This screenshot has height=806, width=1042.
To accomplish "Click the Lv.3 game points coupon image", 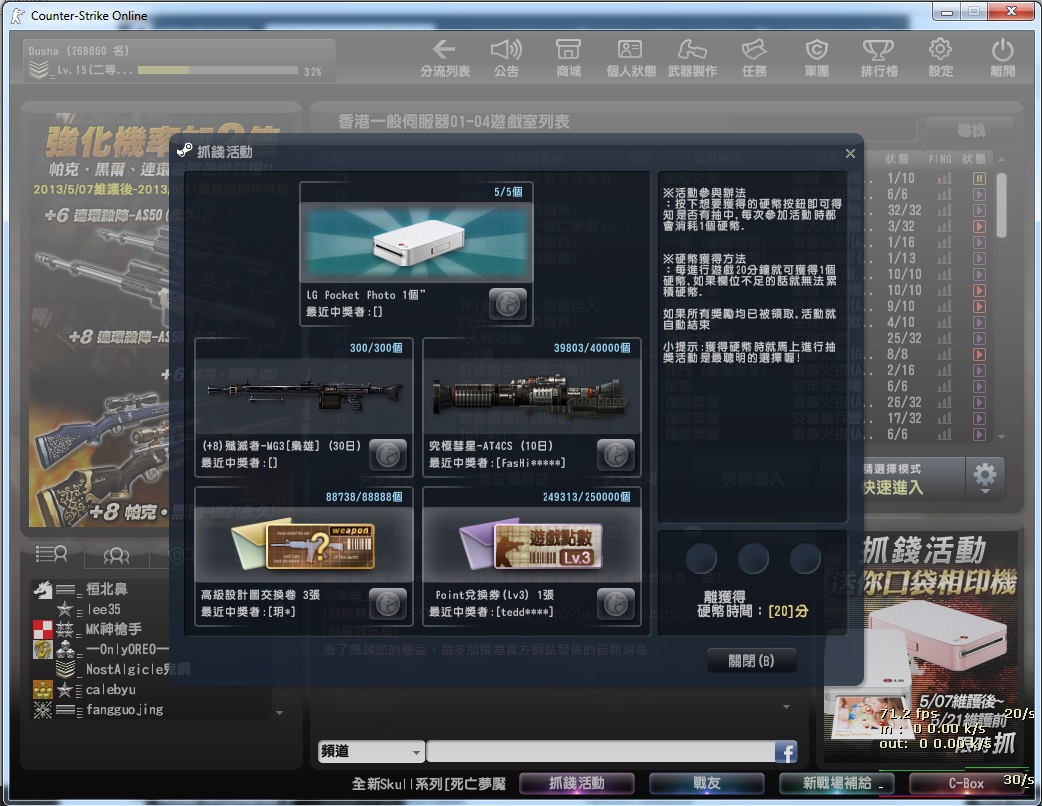I will tap(532, 545).
